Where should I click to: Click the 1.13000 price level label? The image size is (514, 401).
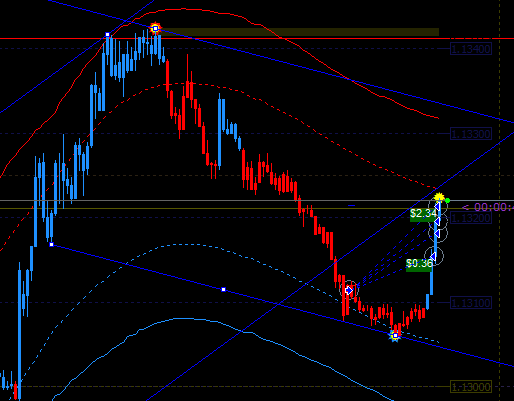pos(471,387)
